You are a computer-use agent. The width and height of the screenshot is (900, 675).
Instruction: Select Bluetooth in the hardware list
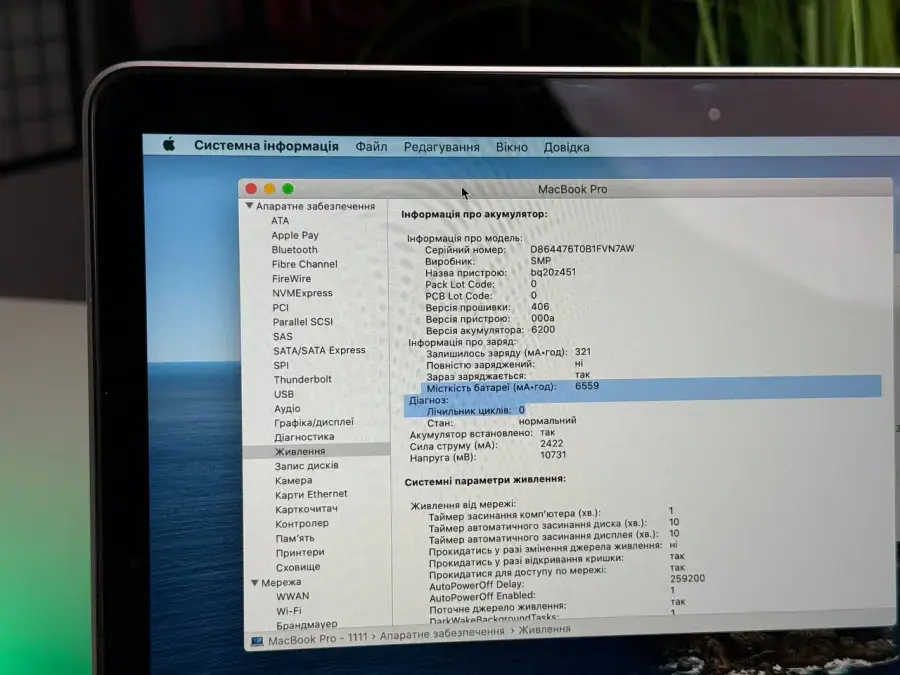[x=294, y=250]
